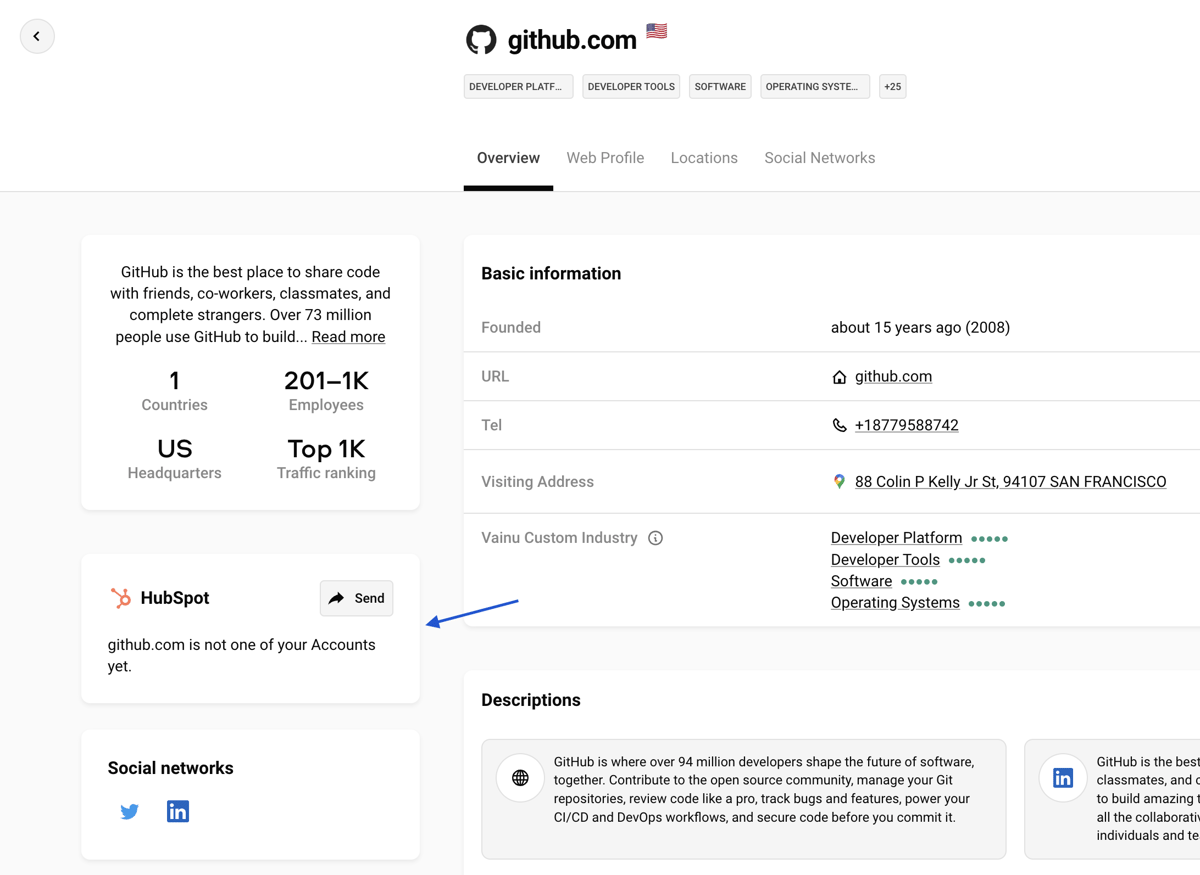The image size is (1200, 875).
Task: Open the Twitter social network icon
Action: (x=130, y=811)
